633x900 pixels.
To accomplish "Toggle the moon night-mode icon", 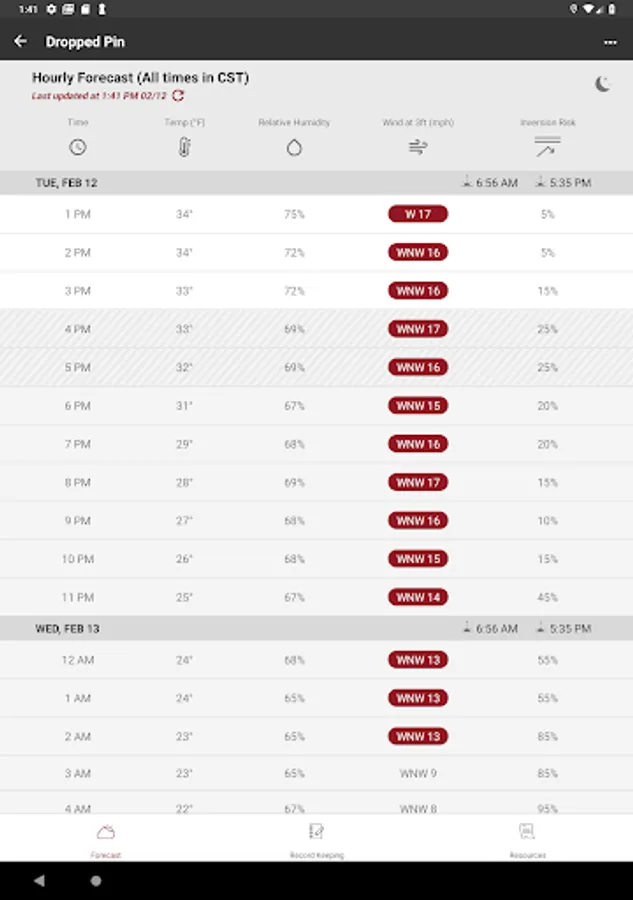I will [603, 85].
